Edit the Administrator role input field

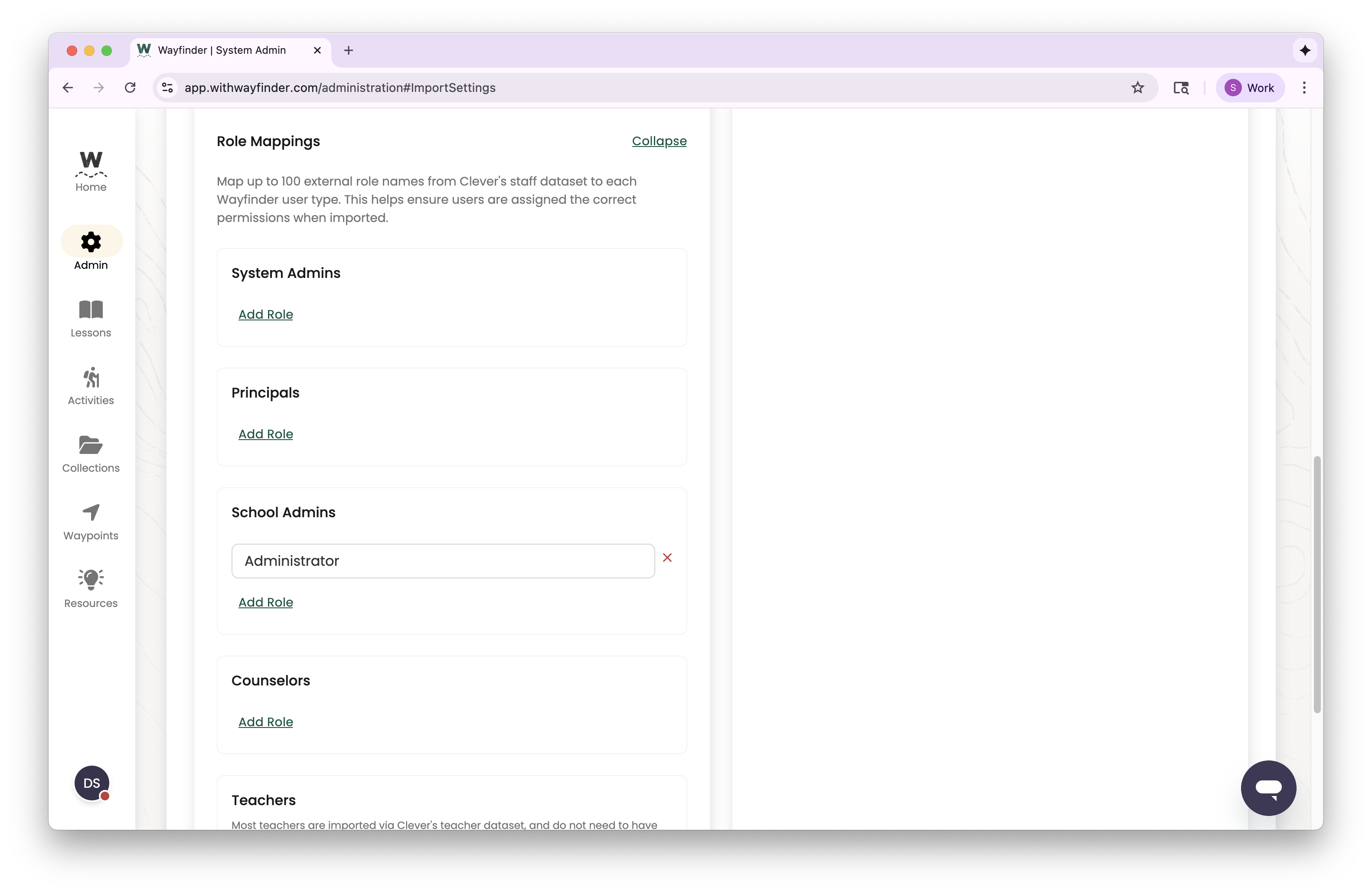pyautogui.click(x=443, y=561)
